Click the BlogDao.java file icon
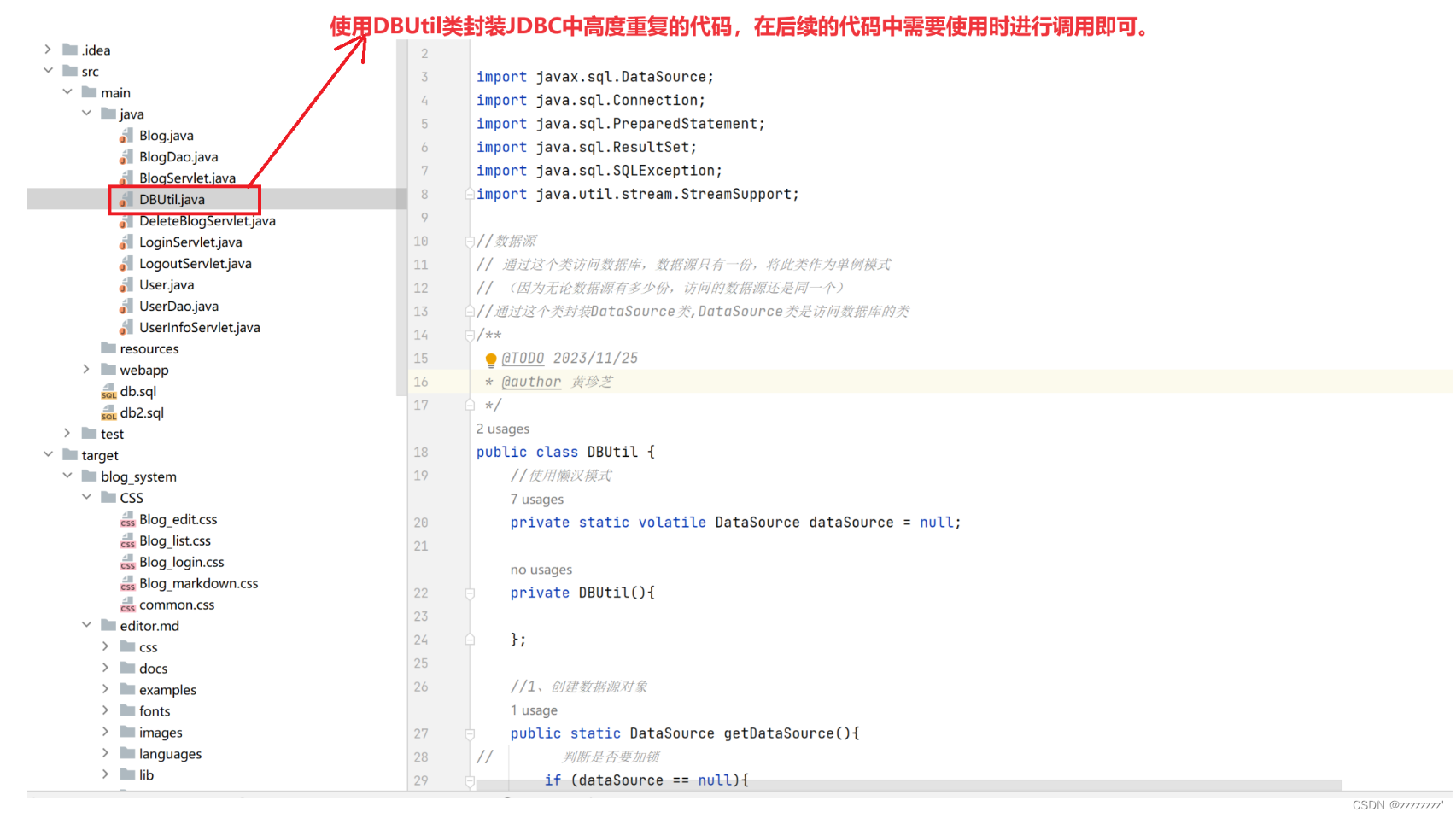The image size is (1456, 818). 126,157
